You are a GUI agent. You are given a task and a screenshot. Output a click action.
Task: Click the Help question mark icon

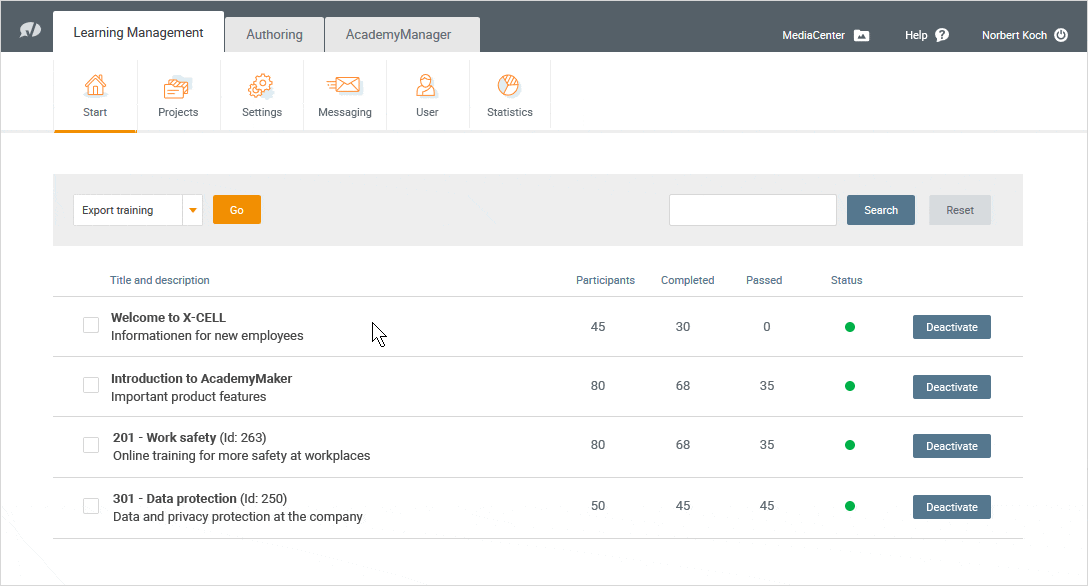coord(942,35)
